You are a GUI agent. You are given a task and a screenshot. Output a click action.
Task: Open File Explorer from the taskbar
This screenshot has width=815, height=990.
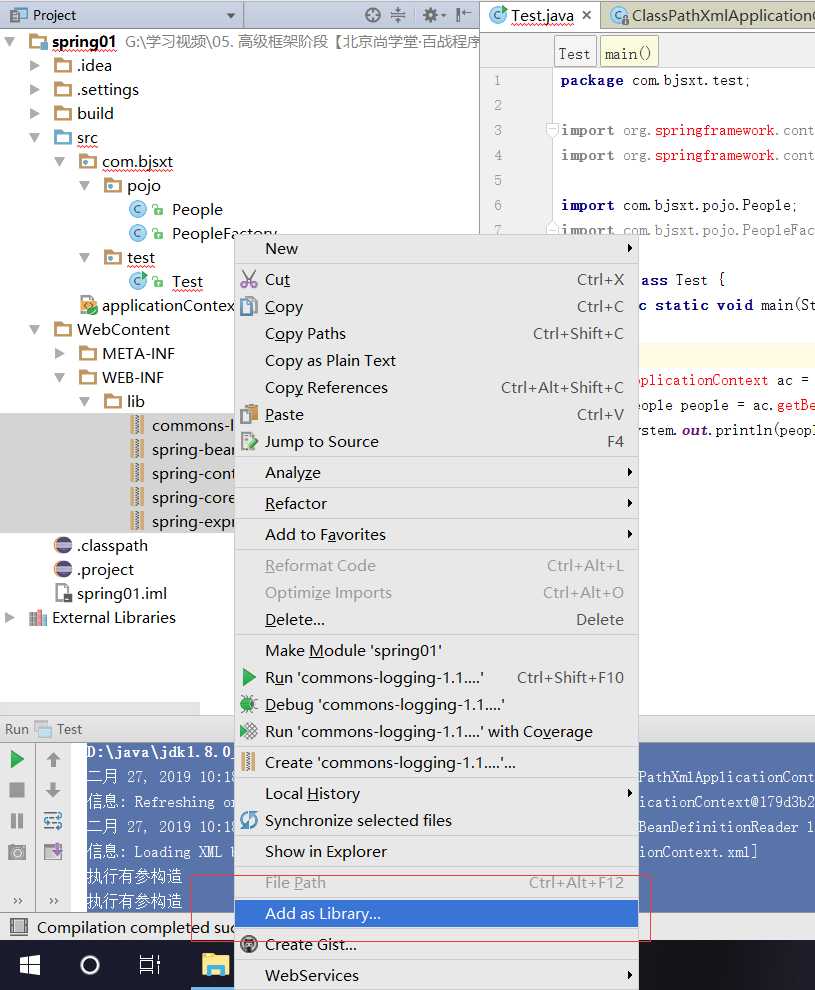point(215,965)
